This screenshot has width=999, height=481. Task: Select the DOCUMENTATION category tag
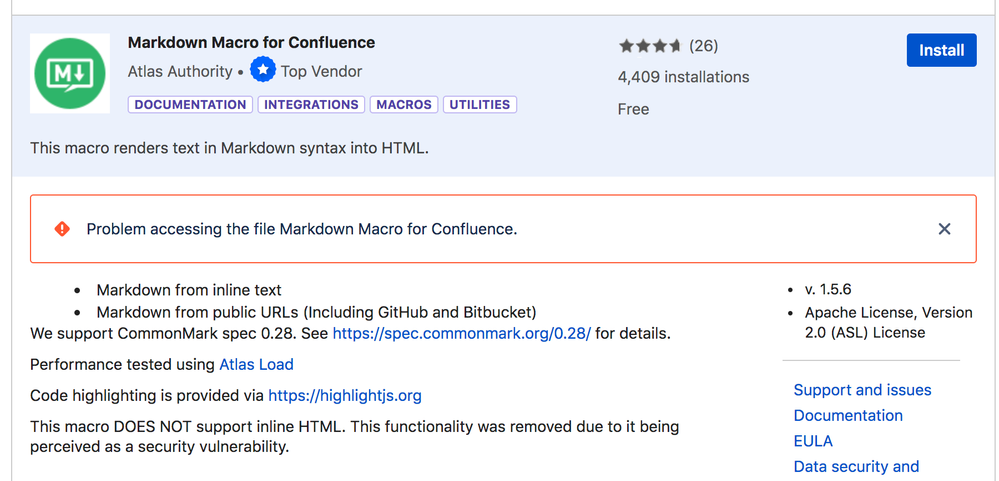190,104
